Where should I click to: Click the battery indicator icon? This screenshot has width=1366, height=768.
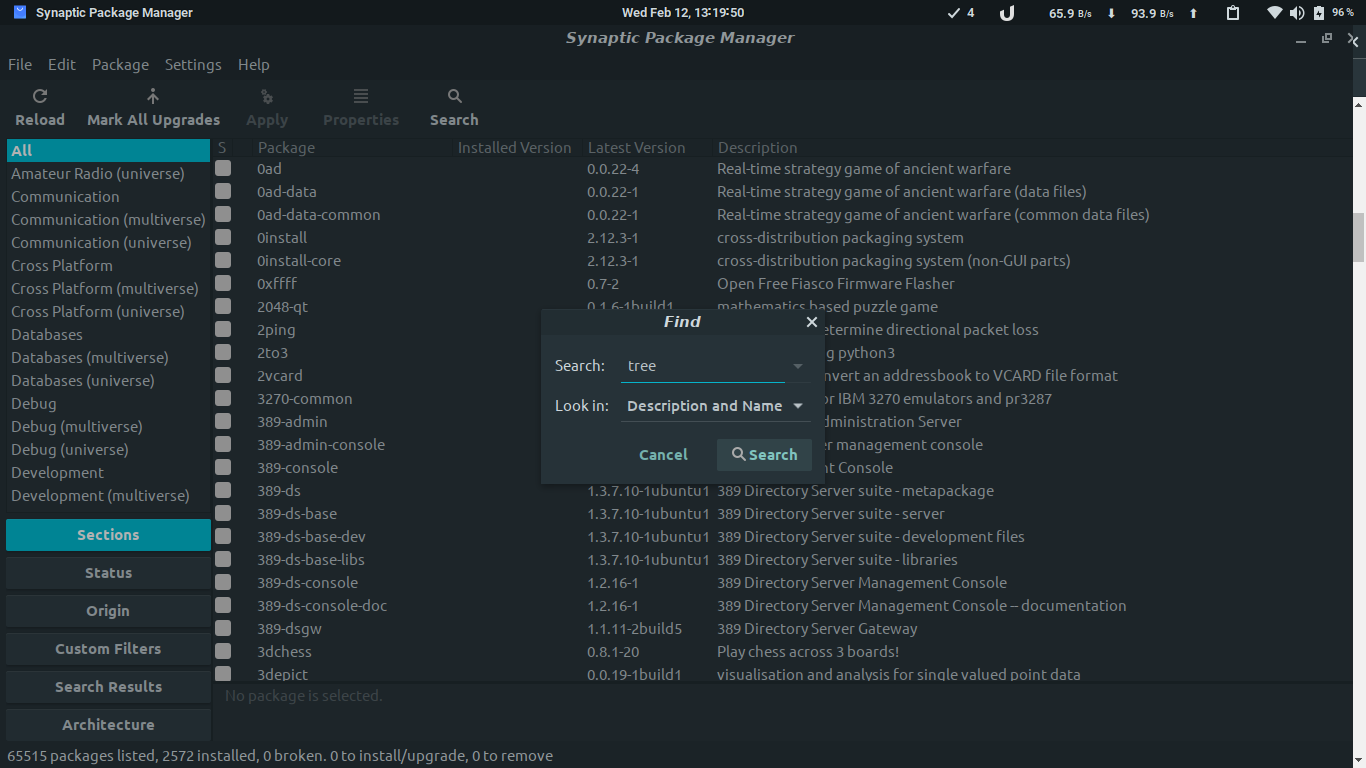coord(1319,13)
